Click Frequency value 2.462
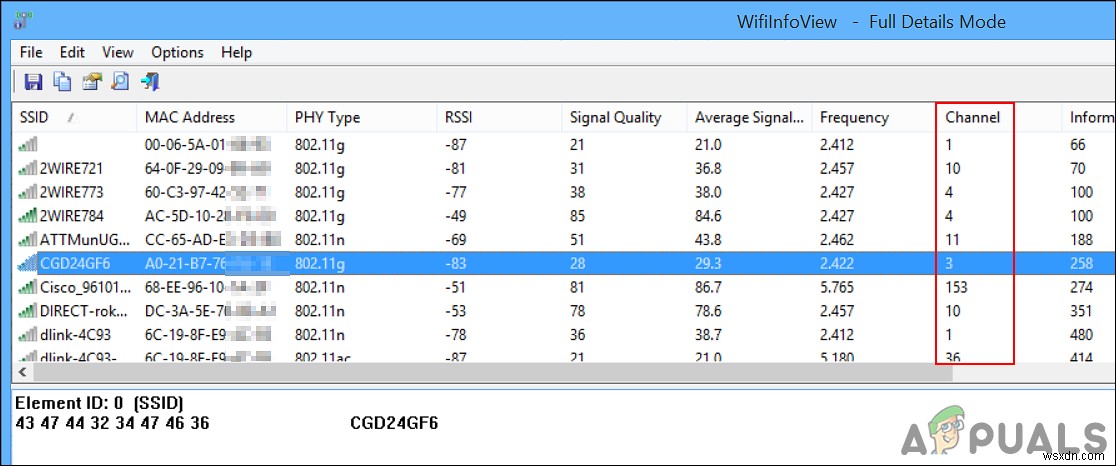 (x=838, y=239)
